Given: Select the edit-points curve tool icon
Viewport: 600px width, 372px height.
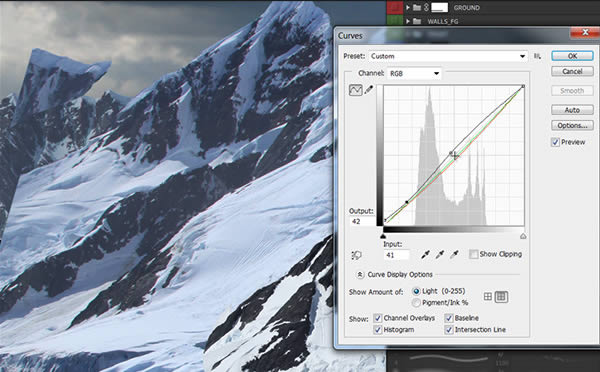Looking at the screenshot, I should [355, 90].
